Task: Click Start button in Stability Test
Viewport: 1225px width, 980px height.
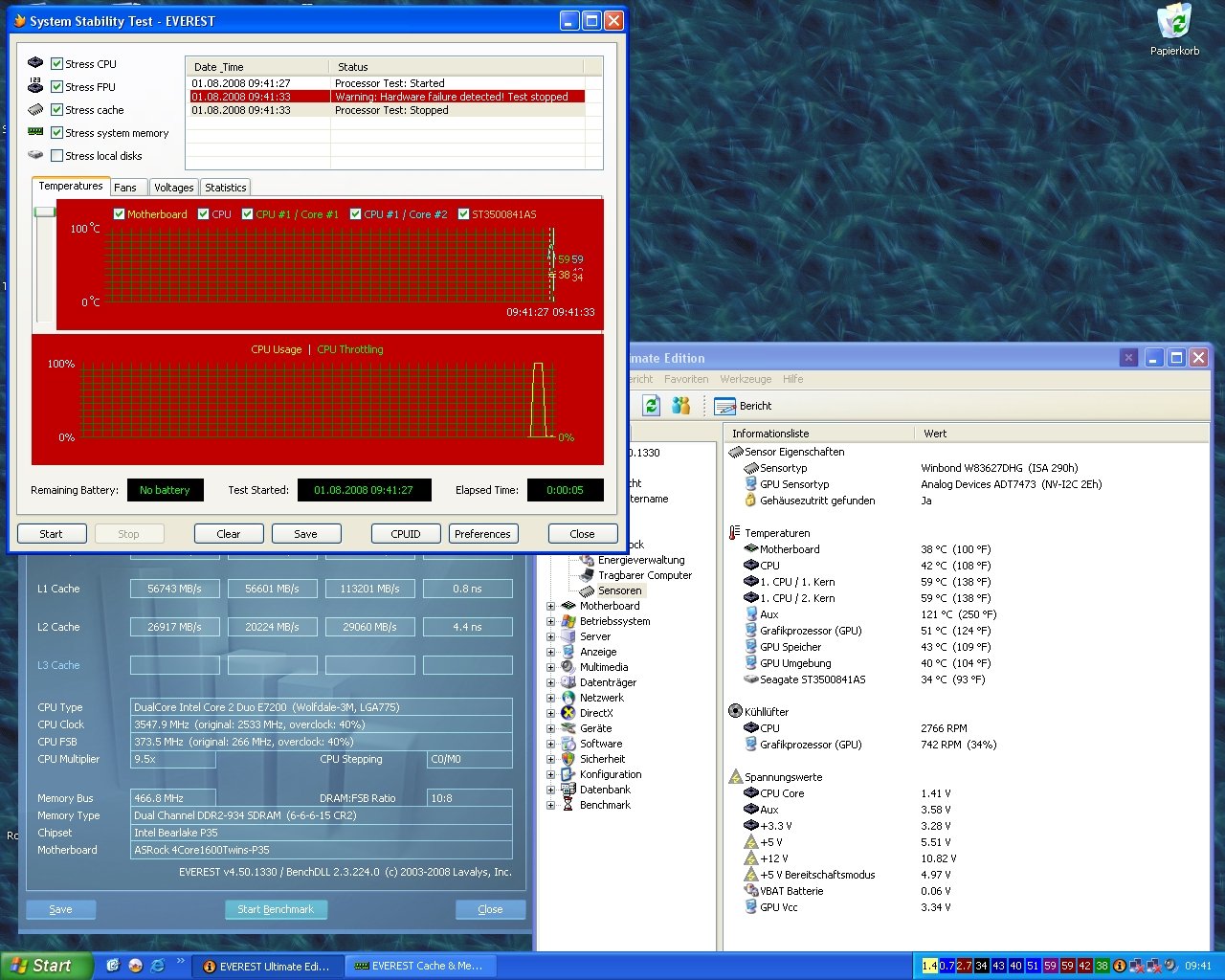Action: [x=52, y=534]
